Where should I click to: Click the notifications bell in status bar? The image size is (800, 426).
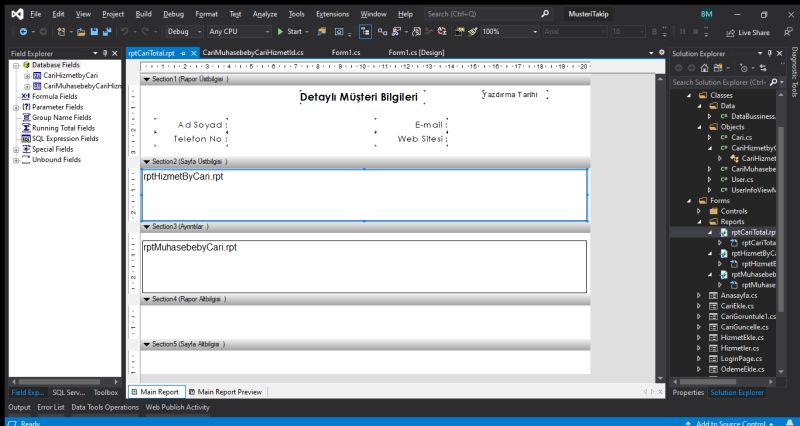coord(791,423)
